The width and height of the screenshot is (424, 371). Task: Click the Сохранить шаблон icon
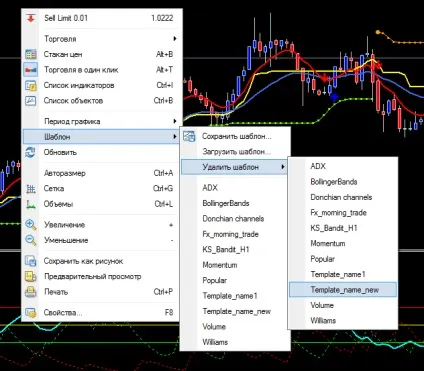click(189, 136)
